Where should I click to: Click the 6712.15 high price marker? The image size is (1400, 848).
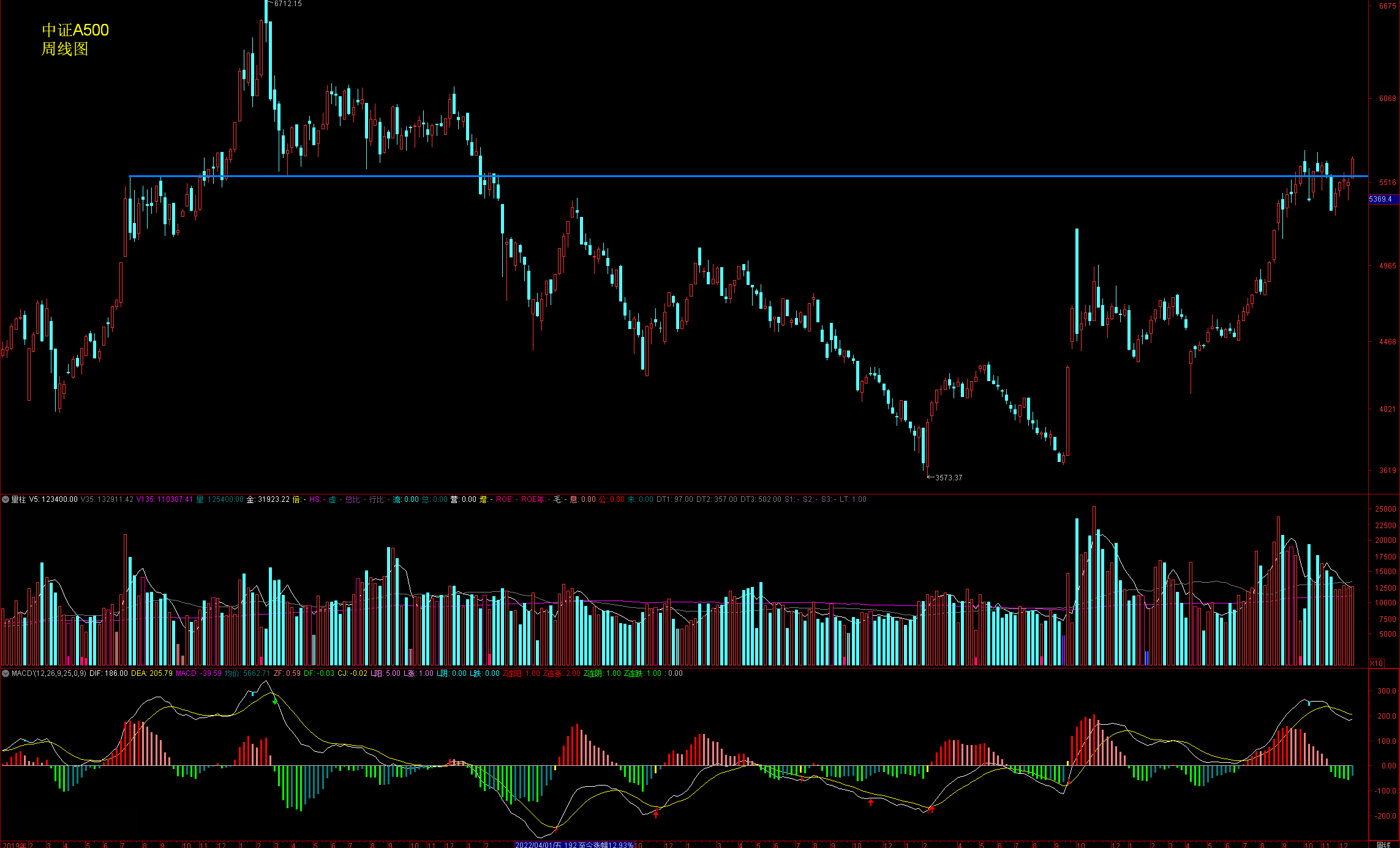click(288, 4)
